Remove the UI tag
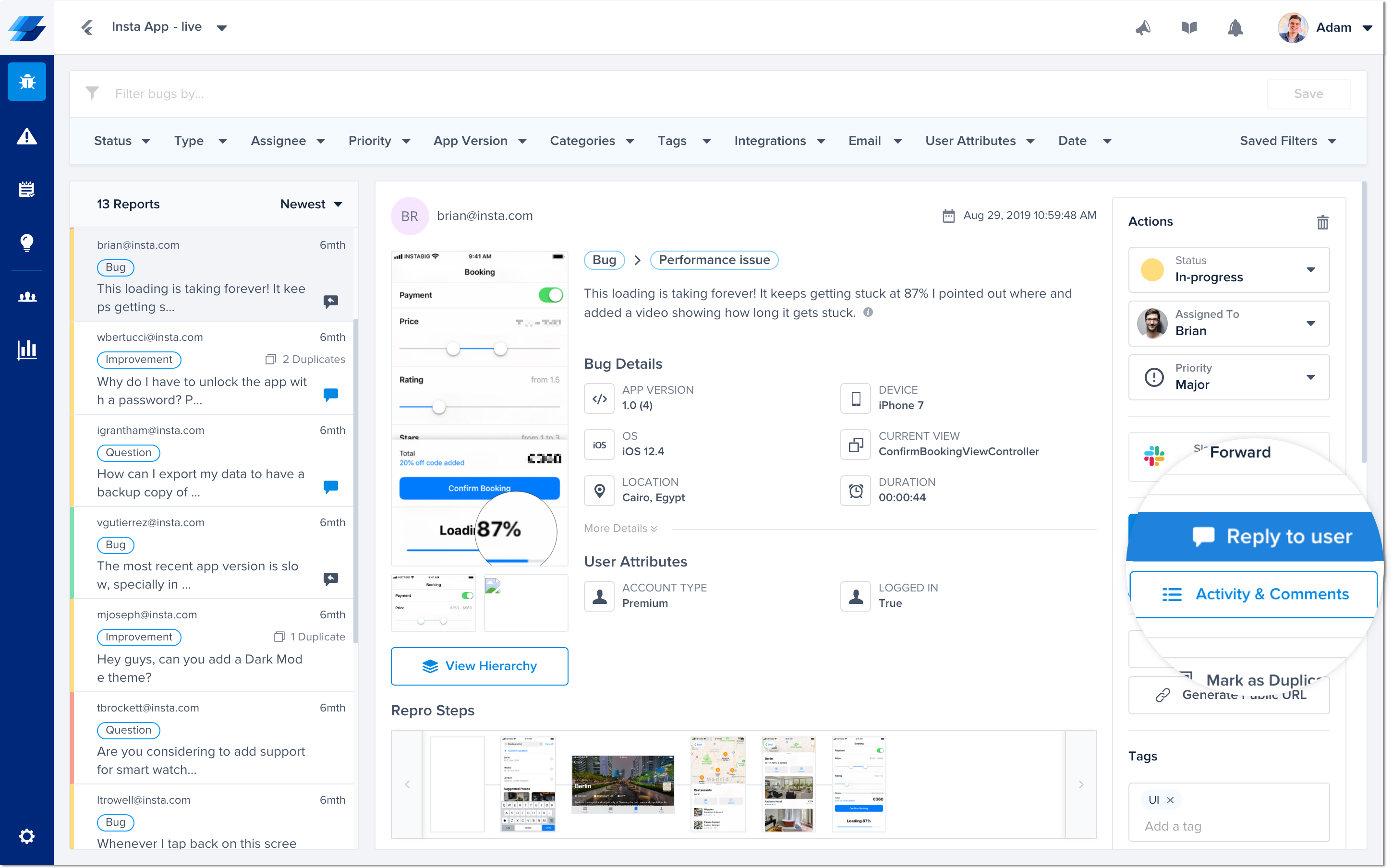The image size is (1393, 868). coord(1170,800)
